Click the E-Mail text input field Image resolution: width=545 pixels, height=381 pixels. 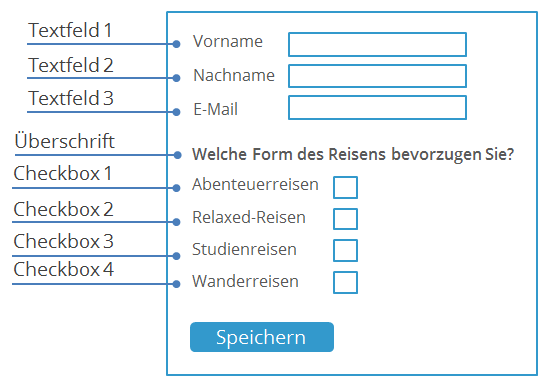377,107
